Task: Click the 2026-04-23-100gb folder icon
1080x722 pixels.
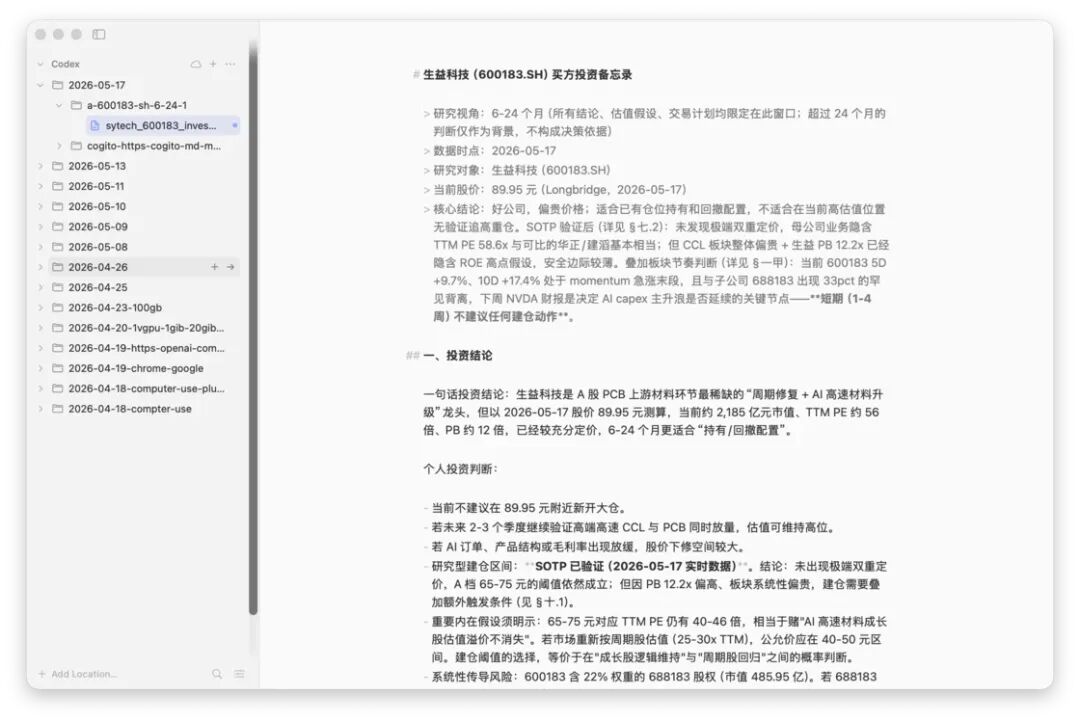Action: click(58, 307)
